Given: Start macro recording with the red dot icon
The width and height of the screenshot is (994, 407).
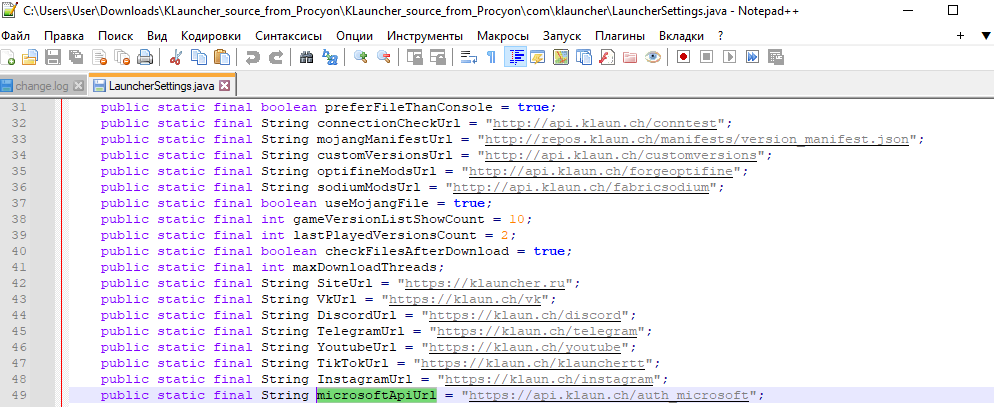Looking at the screenshot, I should (x=684, y=58).
